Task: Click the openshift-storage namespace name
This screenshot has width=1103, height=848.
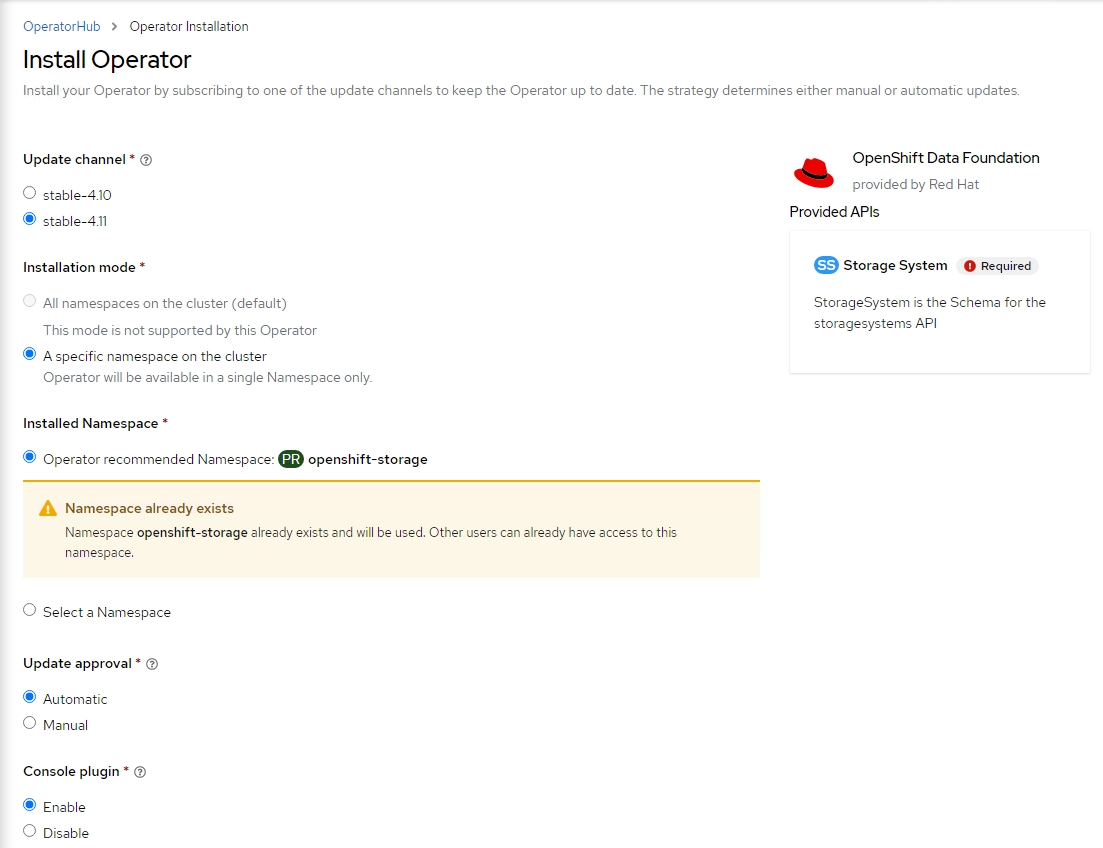Action: 367,460
